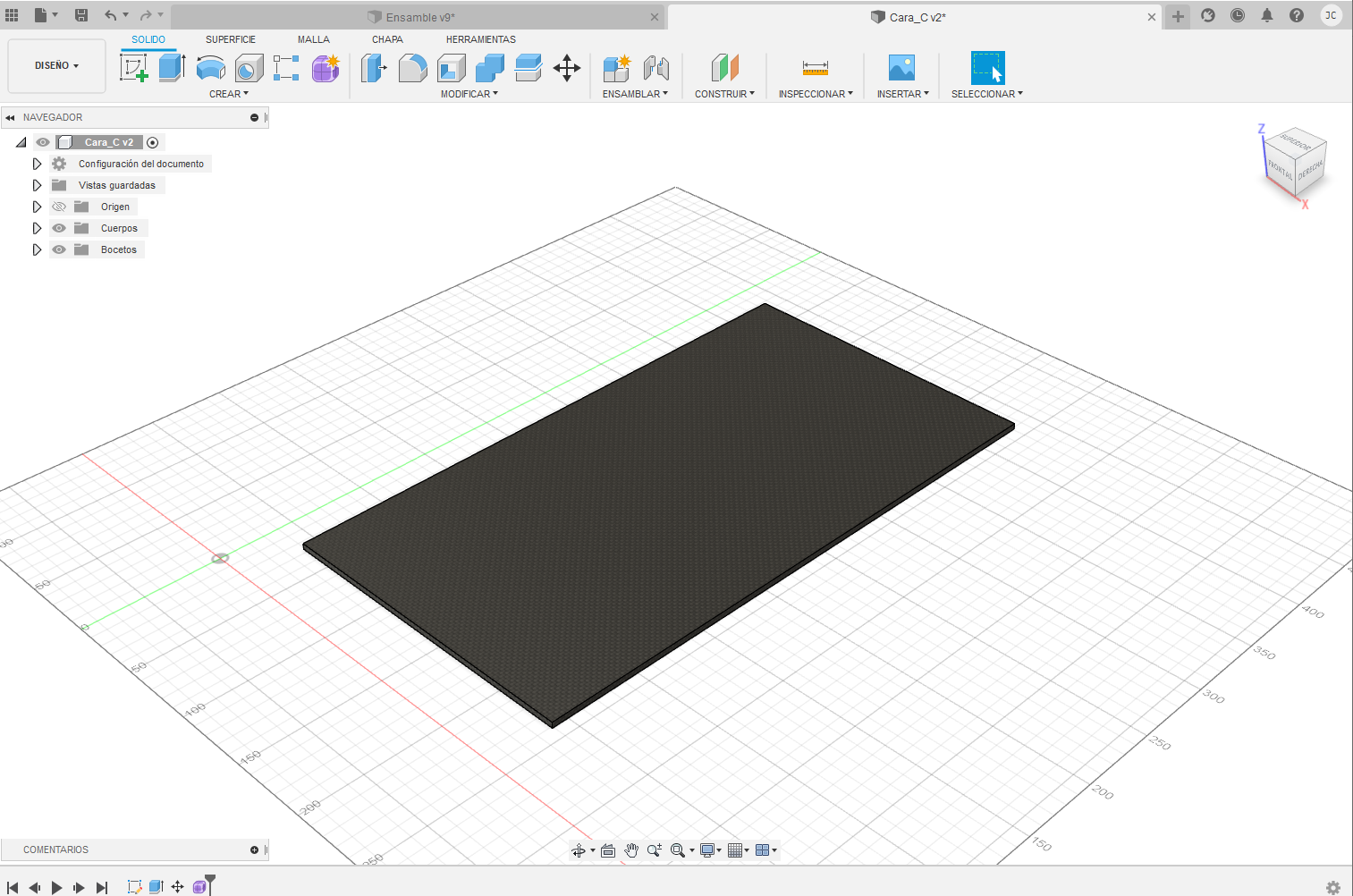This screenshot has width=1353, height=896.
Task: Toggle visibility of Cara_C v2 component
Action: [x=43, y=142]
